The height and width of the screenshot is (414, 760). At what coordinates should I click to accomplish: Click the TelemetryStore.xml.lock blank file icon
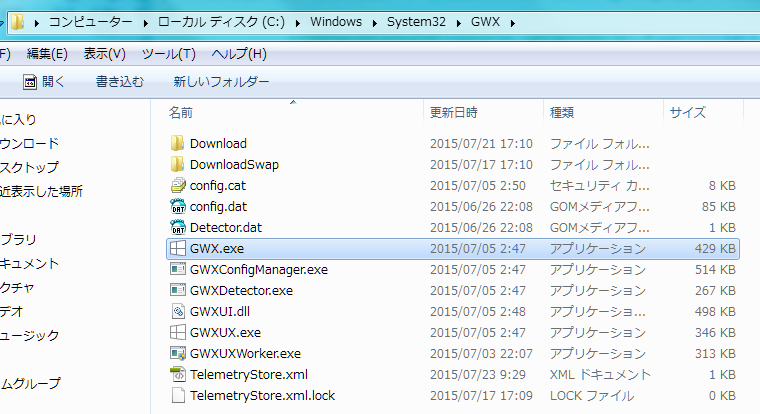[x=178, y=395]
